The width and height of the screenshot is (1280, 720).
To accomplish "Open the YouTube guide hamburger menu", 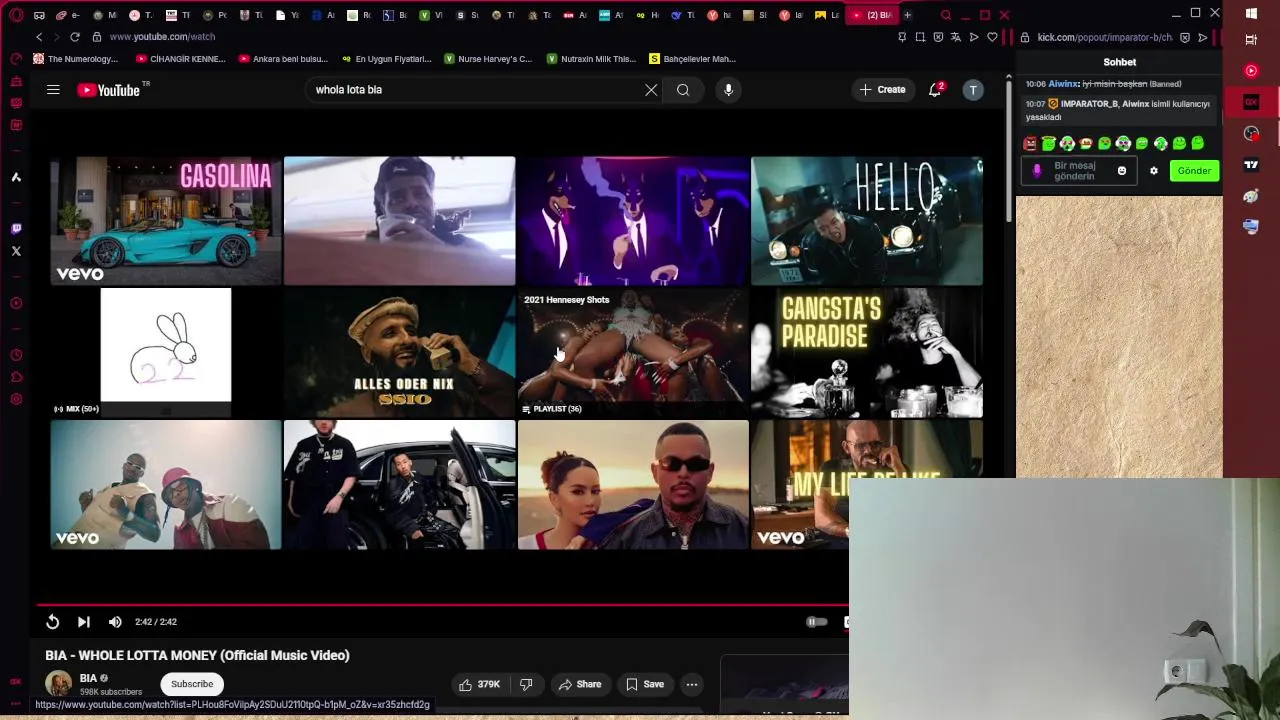I will click(53, 90).
